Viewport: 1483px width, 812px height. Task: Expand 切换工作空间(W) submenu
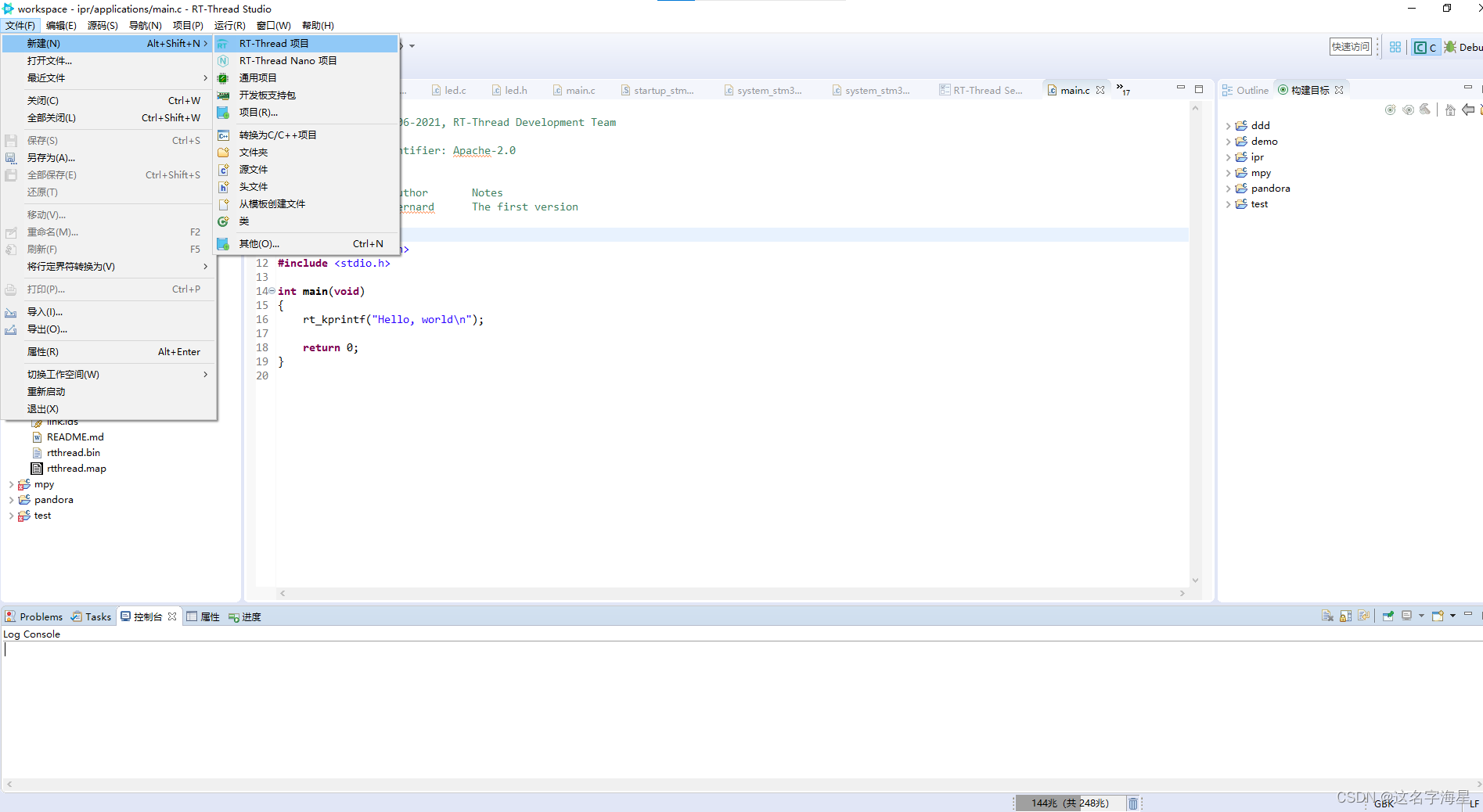pyautogui.click(x=108, y=375)
